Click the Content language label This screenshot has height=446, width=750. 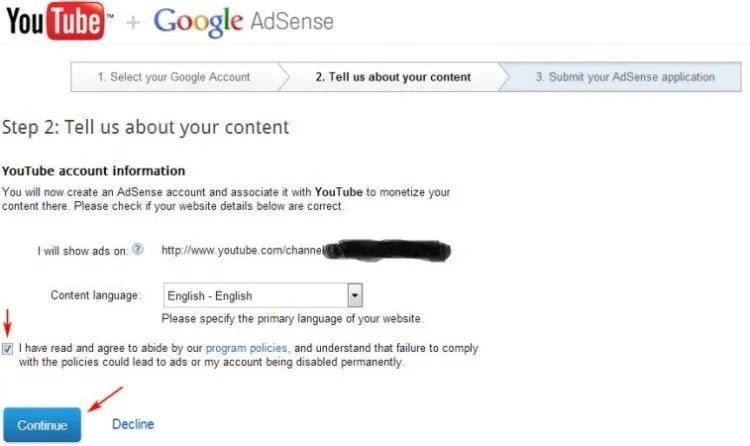point(95,295)
